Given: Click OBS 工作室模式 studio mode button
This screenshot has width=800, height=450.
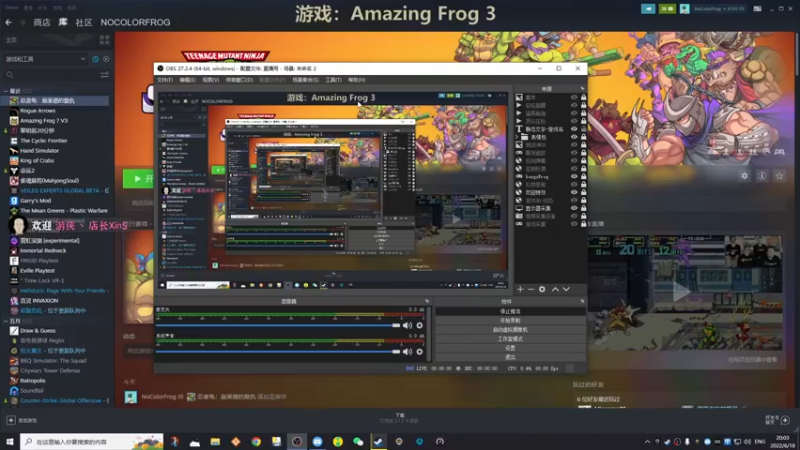Looking at the screenshot, I should click(510, 339).
